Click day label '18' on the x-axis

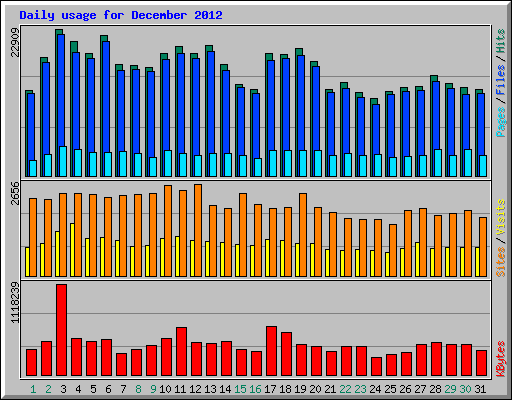coord(285,389)
